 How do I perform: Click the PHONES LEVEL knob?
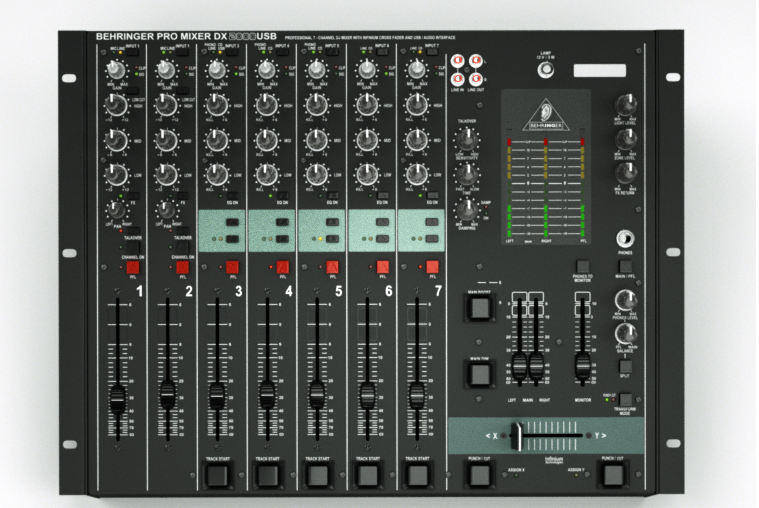[x=625, y=301]
